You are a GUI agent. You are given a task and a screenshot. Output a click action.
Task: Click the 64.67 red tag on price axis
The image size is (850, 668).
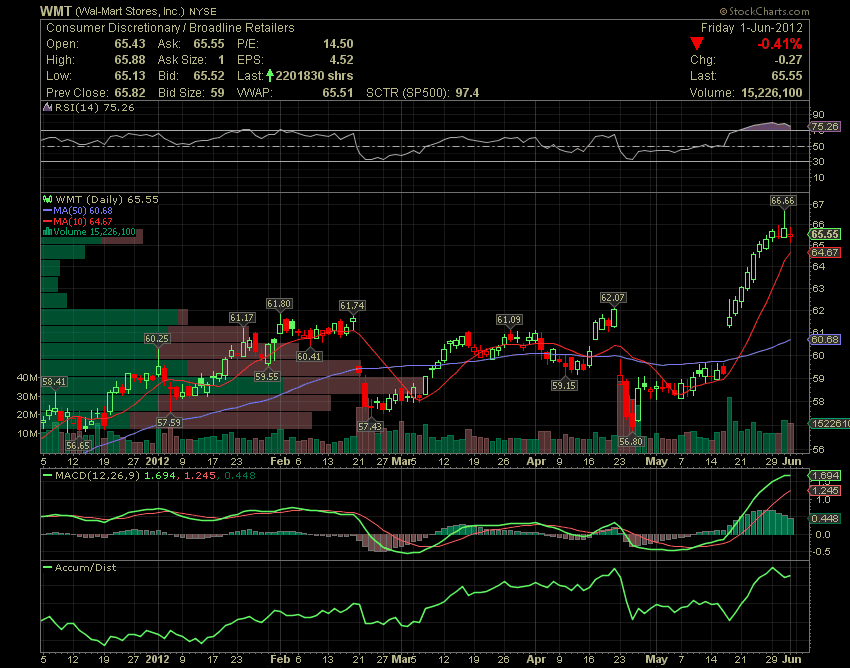click(825, 253)
